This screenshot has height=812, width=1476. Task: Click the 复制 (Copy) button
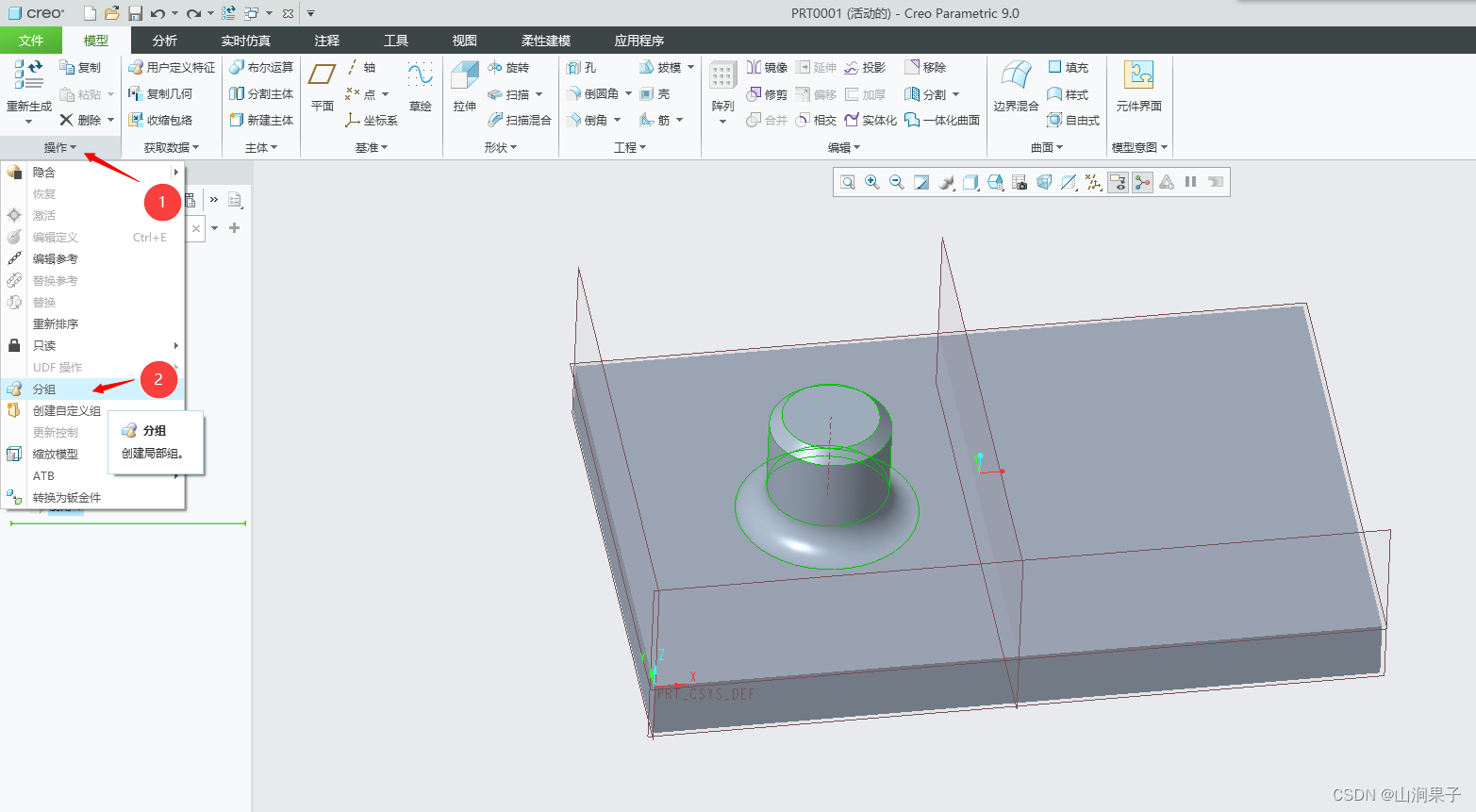click(x=80, y=68)
